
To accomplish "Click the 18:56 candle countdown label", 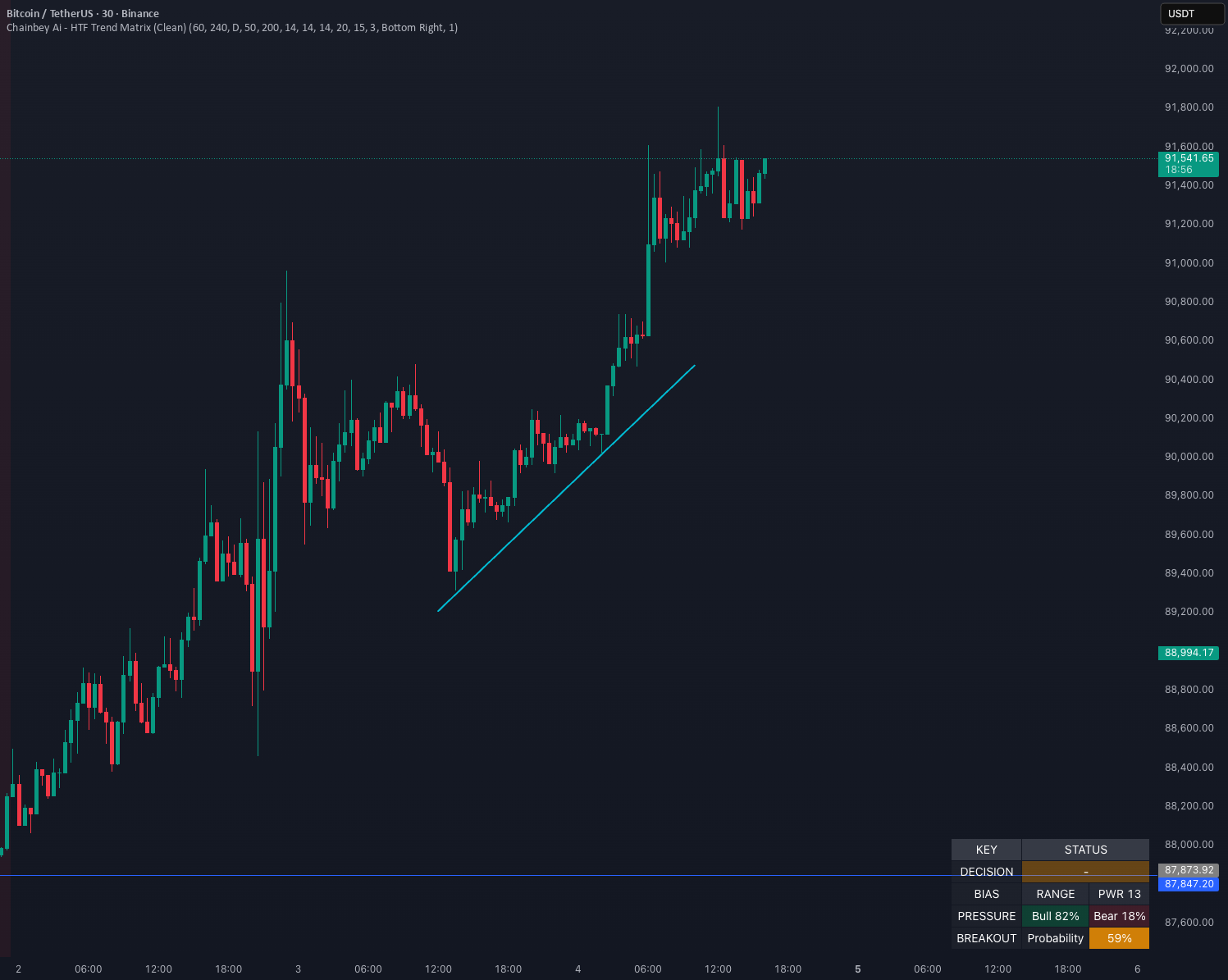I will (1179, 170).
